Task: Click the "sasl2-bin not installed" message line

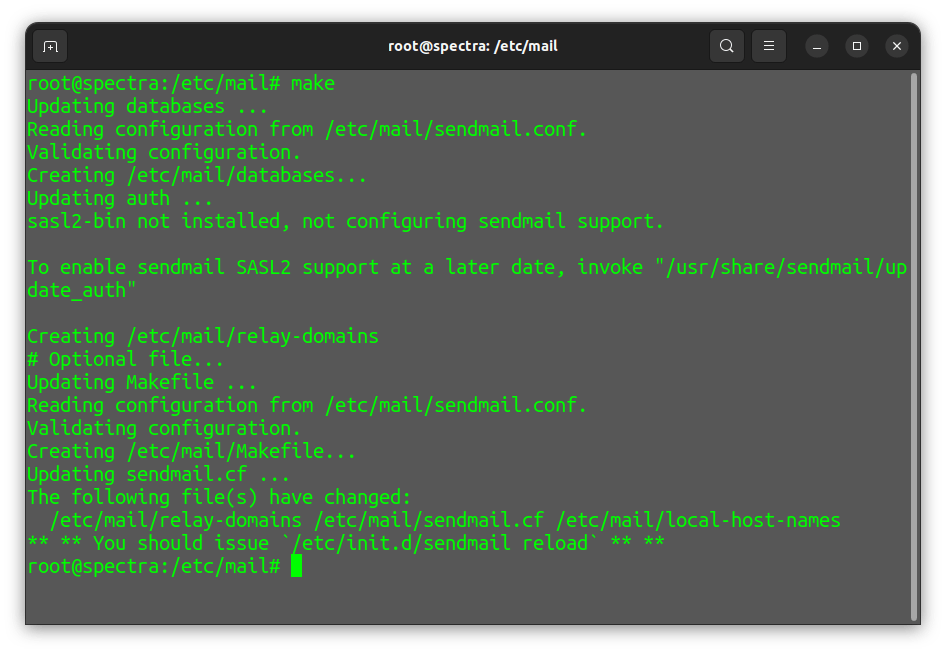Action: tap(345, 221)
